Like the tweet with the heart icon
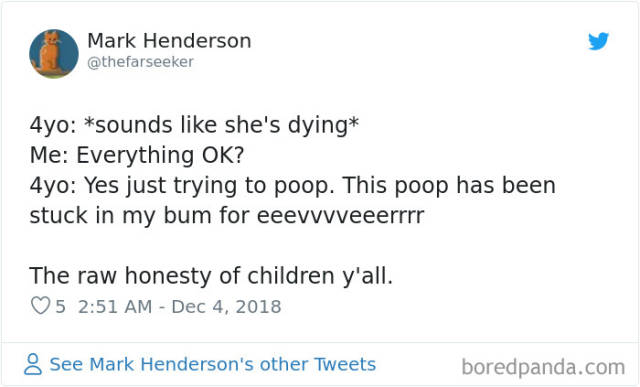Screen dimensions: 640x387 pos(40,306)
